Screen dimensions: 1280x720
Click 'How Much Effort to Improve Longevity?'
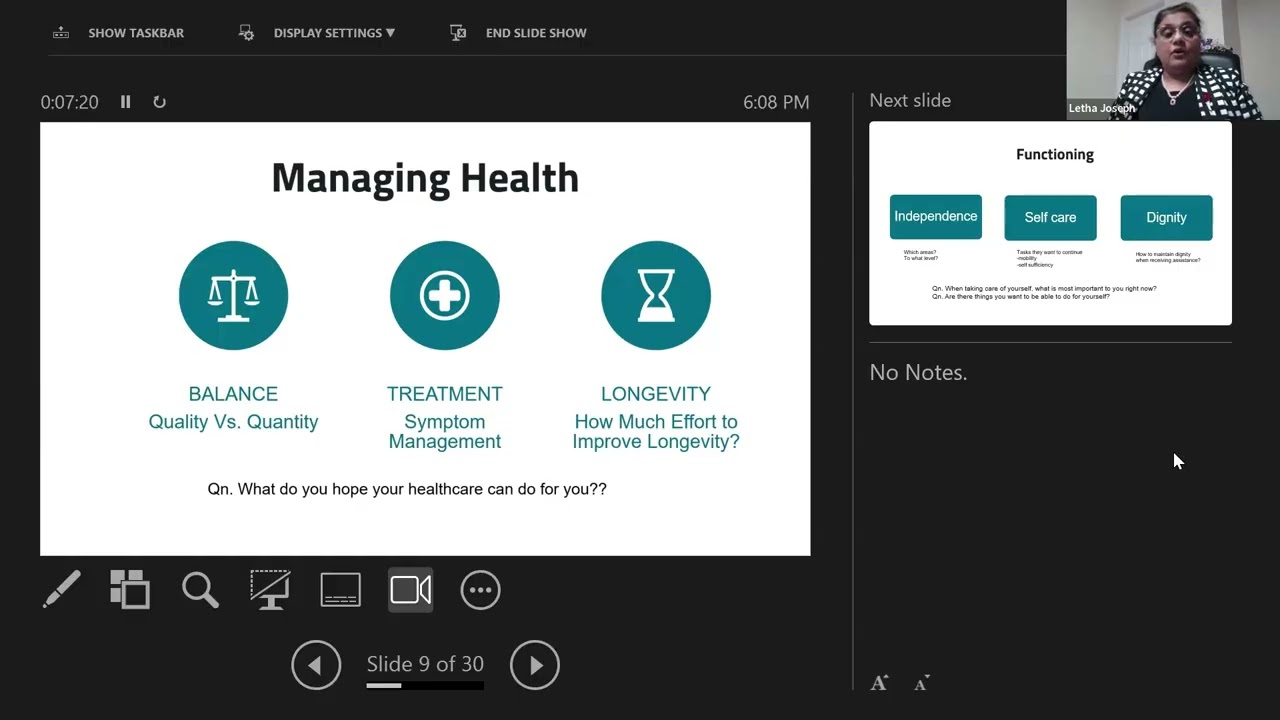tap(656, 432)
